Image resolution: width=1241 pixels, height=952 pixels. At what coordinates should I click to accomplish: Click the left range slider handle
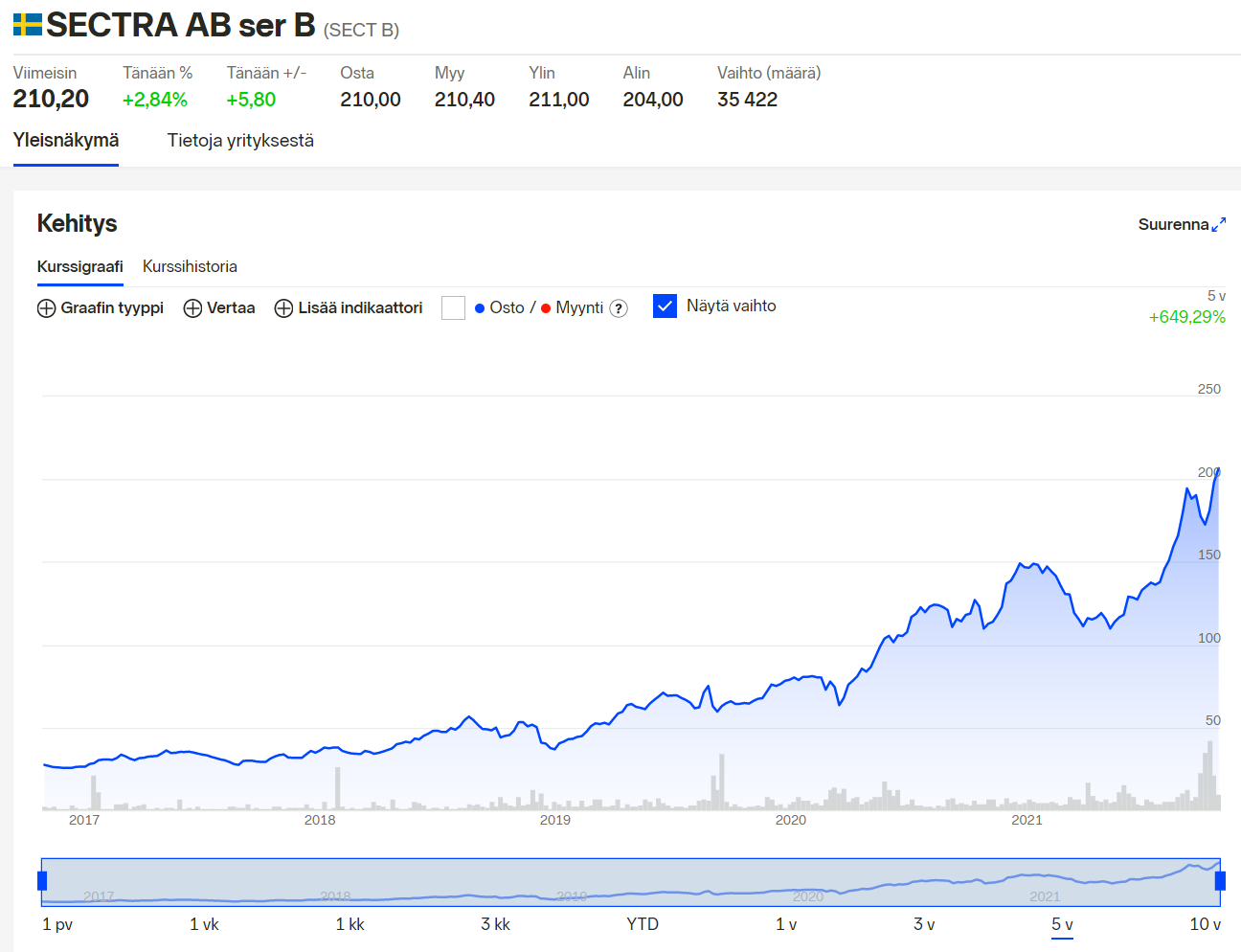tap(42, 880)
